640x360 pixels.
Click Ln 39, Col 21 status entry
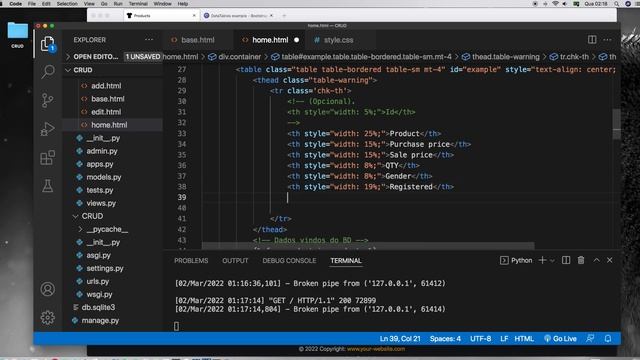400,338
